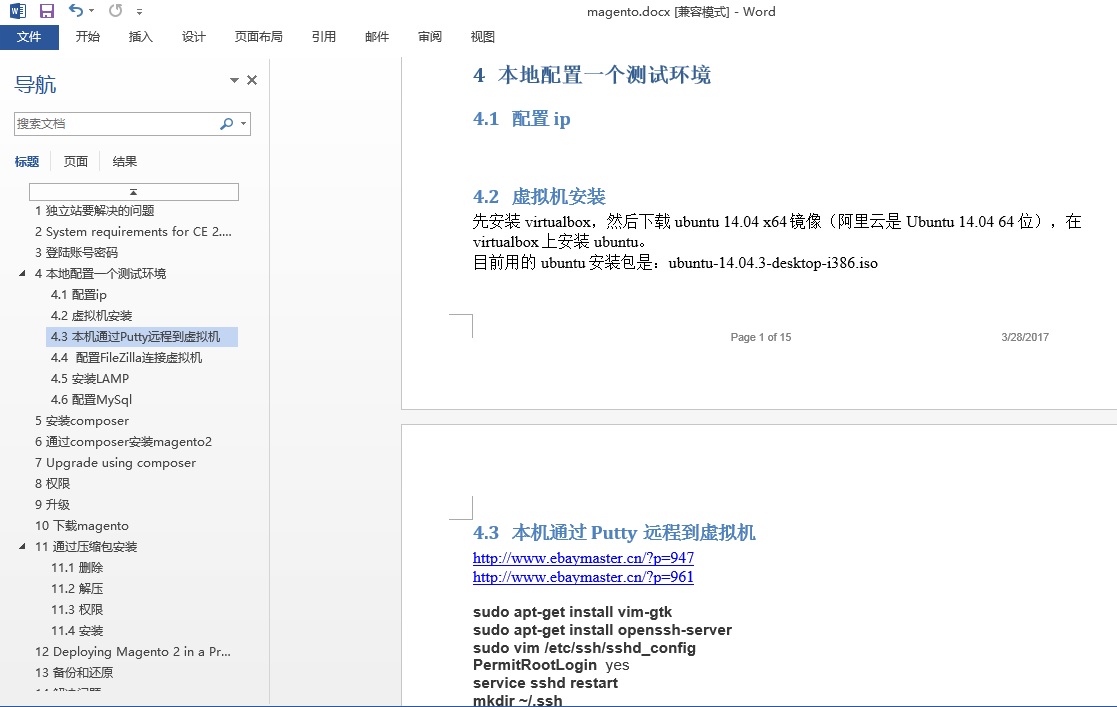This screenshot has height=707, width=1117.
Task: Switch to the 页面 tab in the navigation pane
Action: (76, 161)
